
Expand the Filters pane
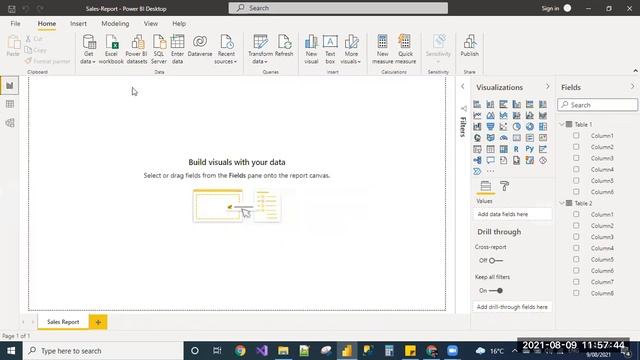(462, 87)
